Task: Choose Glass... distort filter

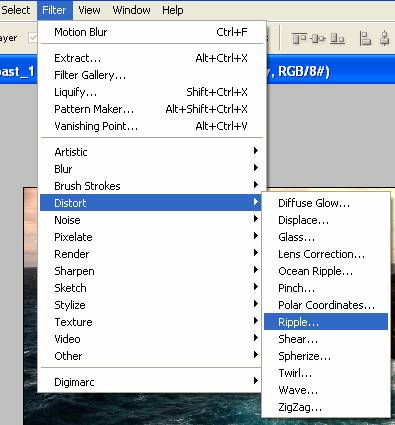Action: pyautogui.click(x=326, y=237)
